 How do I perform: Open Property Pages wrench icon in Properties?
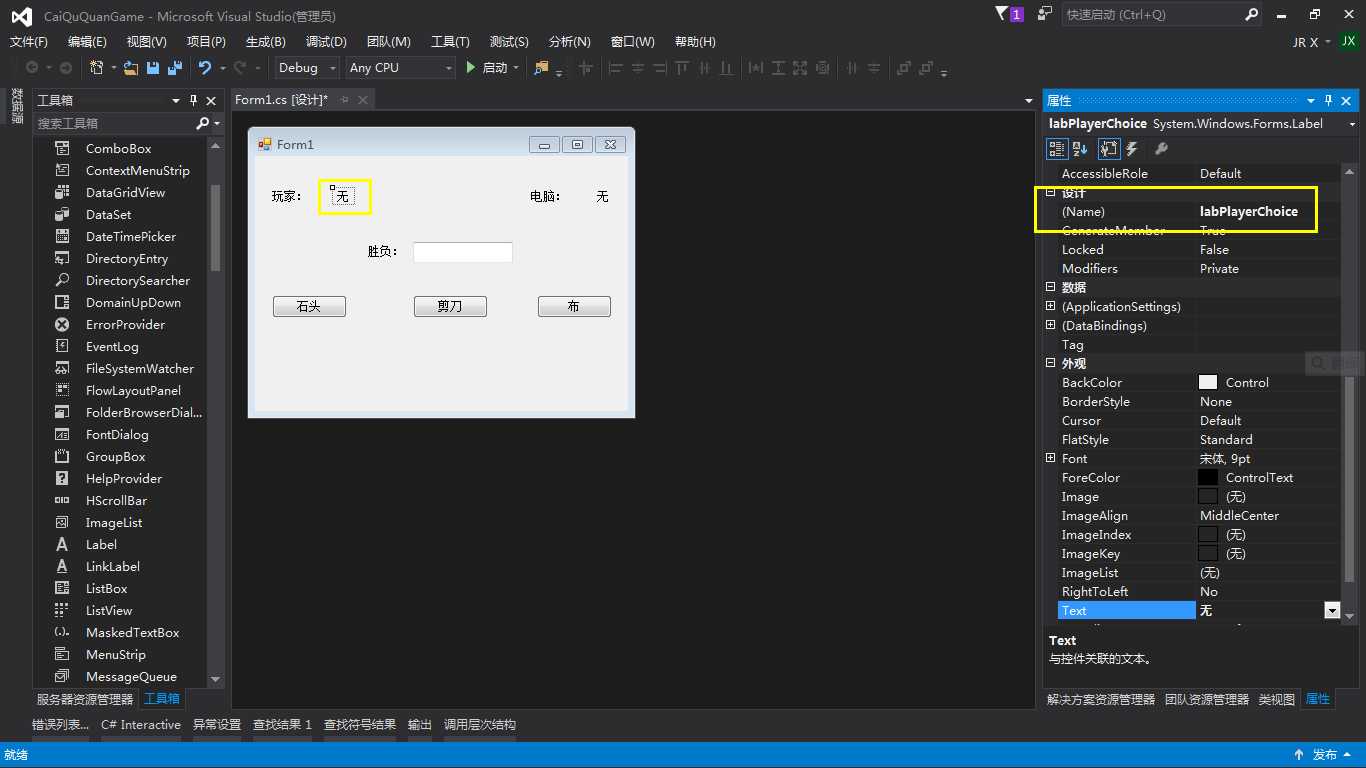coord(1161,149)
